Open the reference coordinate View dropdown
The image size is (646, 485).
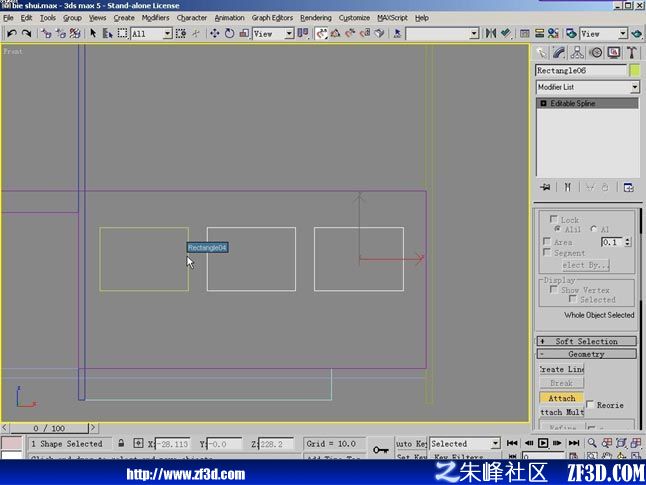[x=273, y=34]
